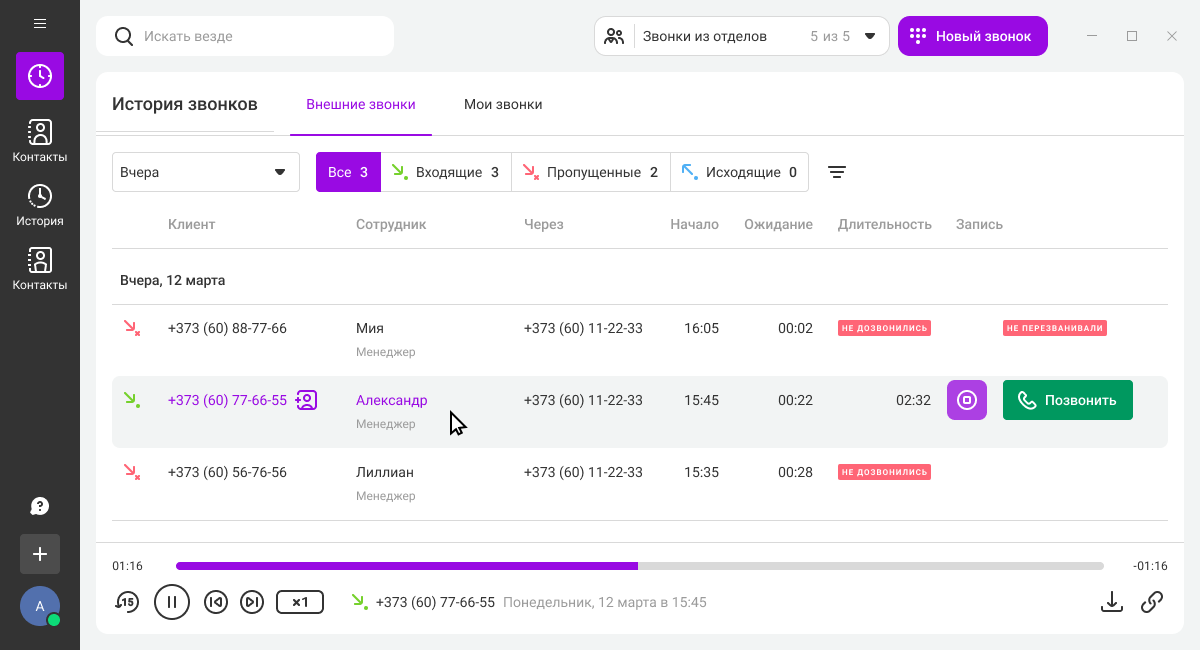Open help chat bubble in sidebar
The image size is (1200, 650).
point(40,506)
